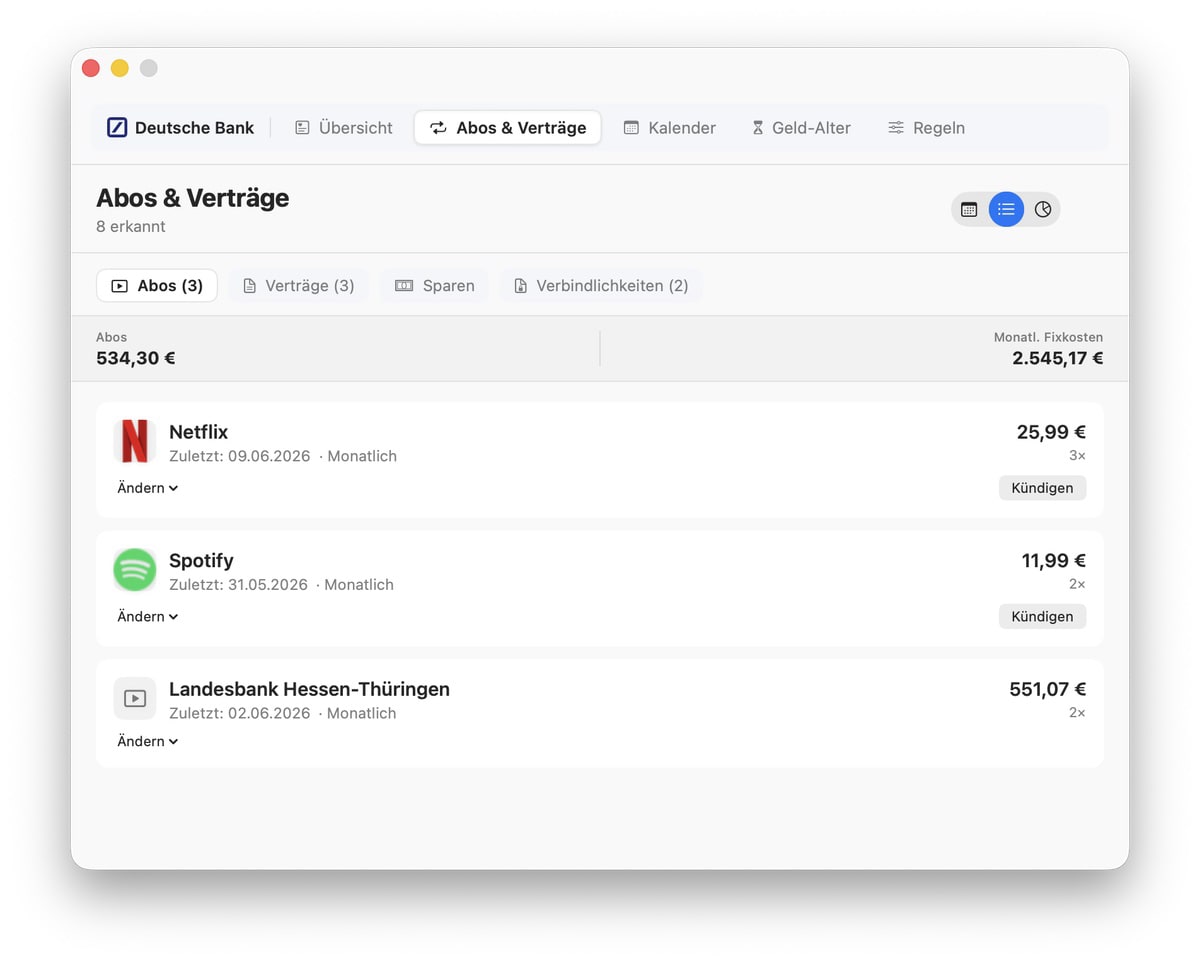The width and height of the screenshot is (1200, 963).
Task: Show the pie chart view
Action: click(x=1043, y=209)
